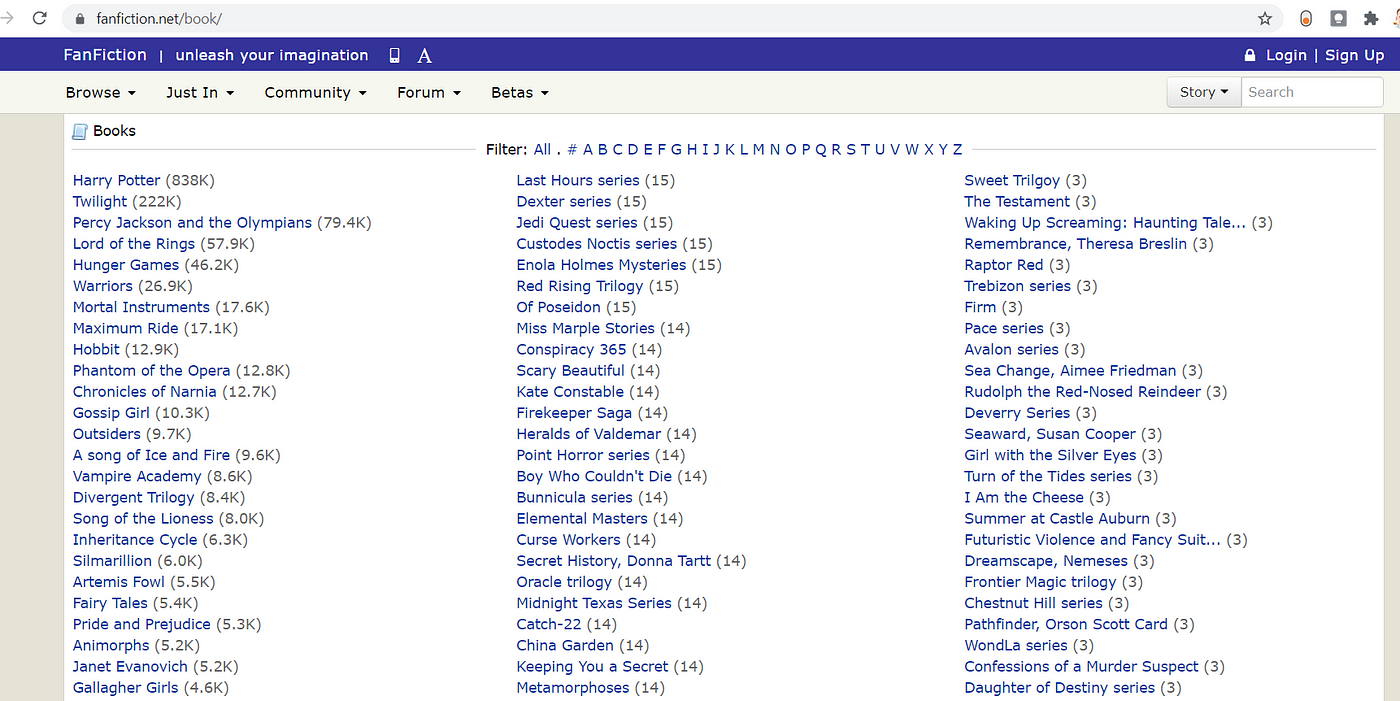This screenshot has height=701, width=1400.
Task: Open the Catch-22 category
Action: coord(549,624)
